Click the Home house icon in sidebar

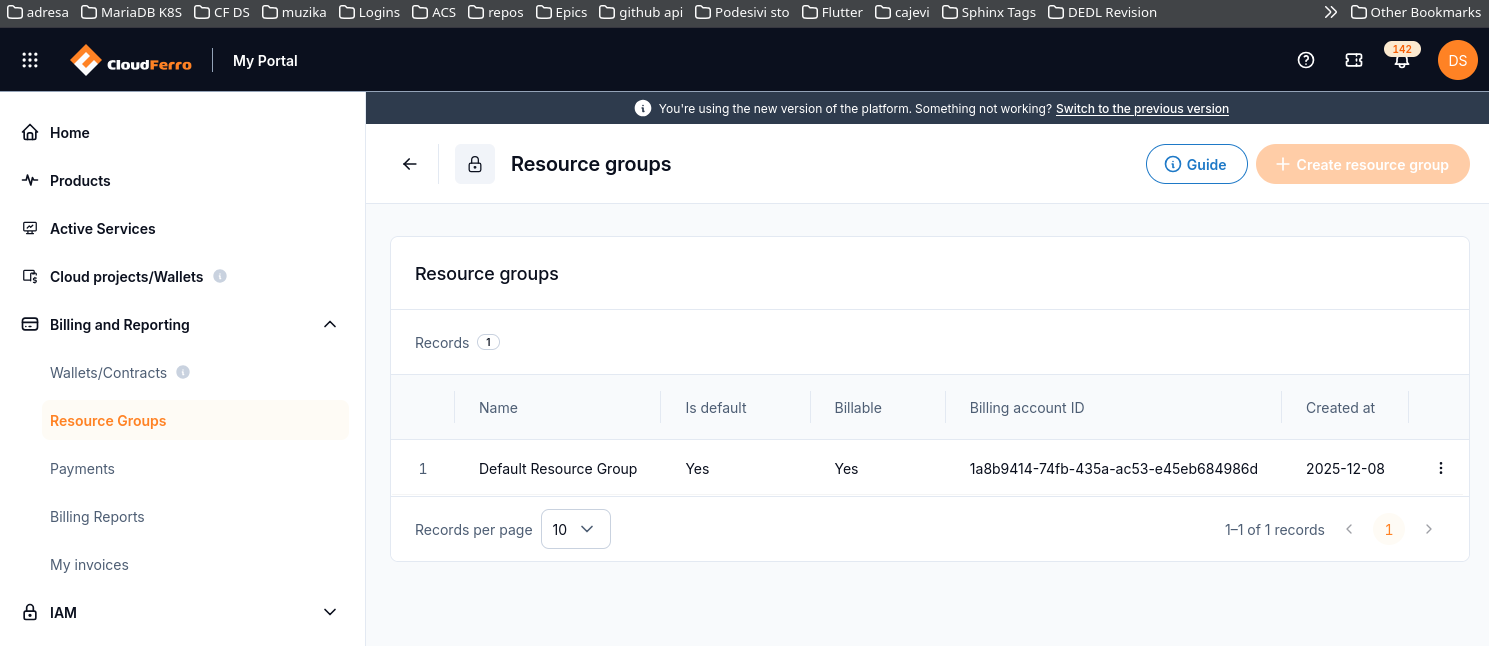30,132
